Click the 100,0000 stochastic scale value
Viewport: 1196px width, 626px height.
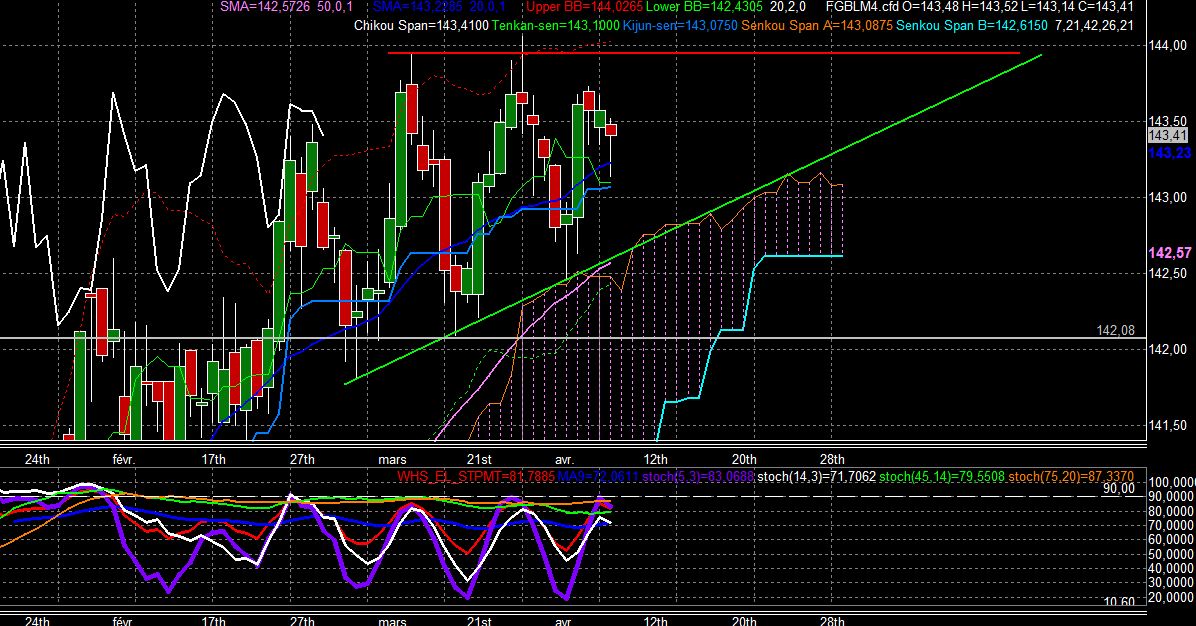(1171, 483)
